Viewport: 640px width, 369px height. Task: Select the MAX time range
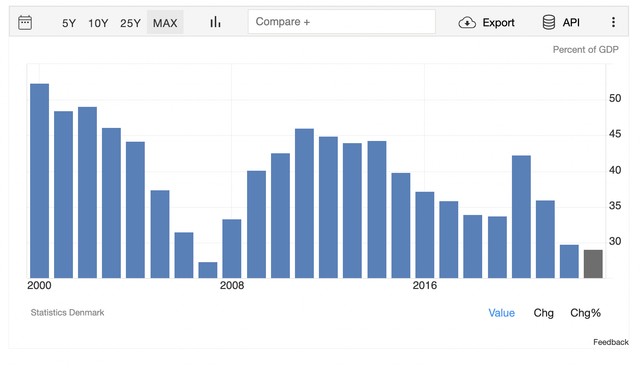(x=165, y=23)
